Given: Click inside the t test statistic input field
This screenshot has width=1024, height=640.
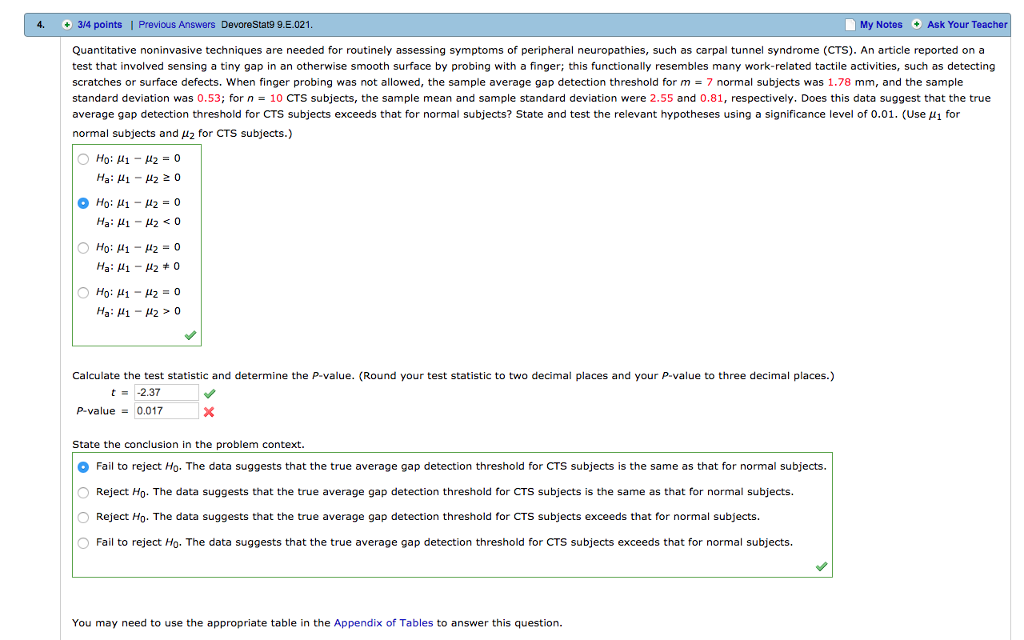Looking at the screenshot, I should [x=166, y=392].
